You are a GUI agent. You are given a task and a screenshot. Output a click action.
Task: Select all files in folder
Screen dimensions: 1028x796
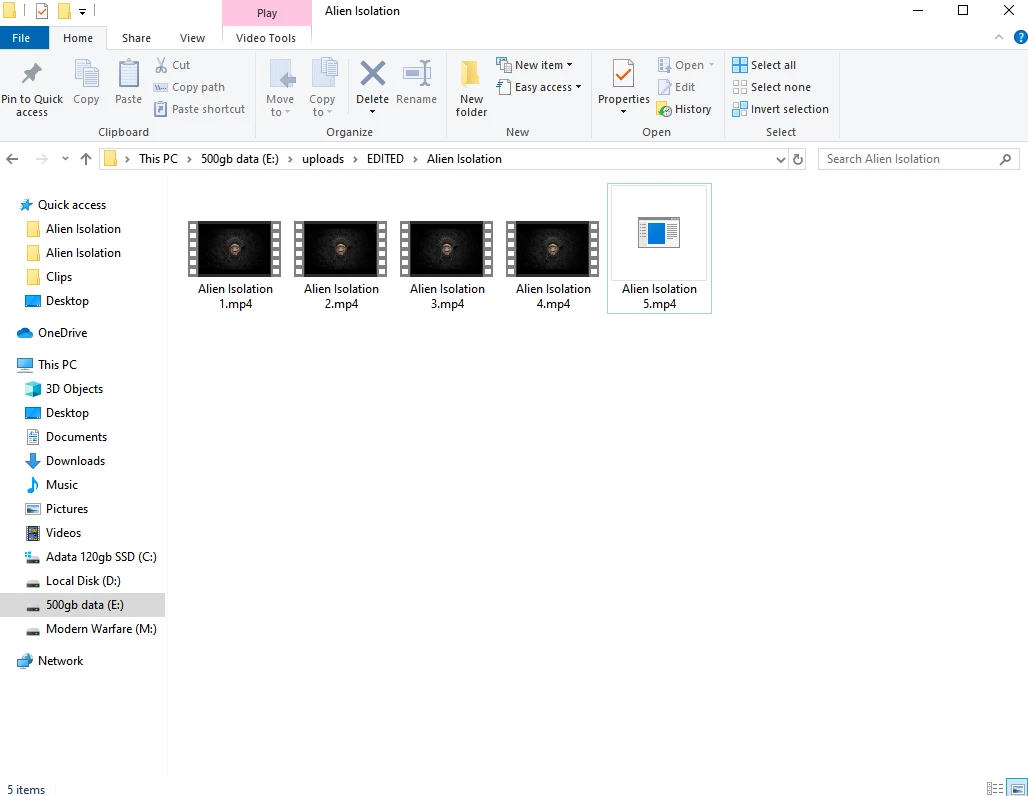[764, 65]
